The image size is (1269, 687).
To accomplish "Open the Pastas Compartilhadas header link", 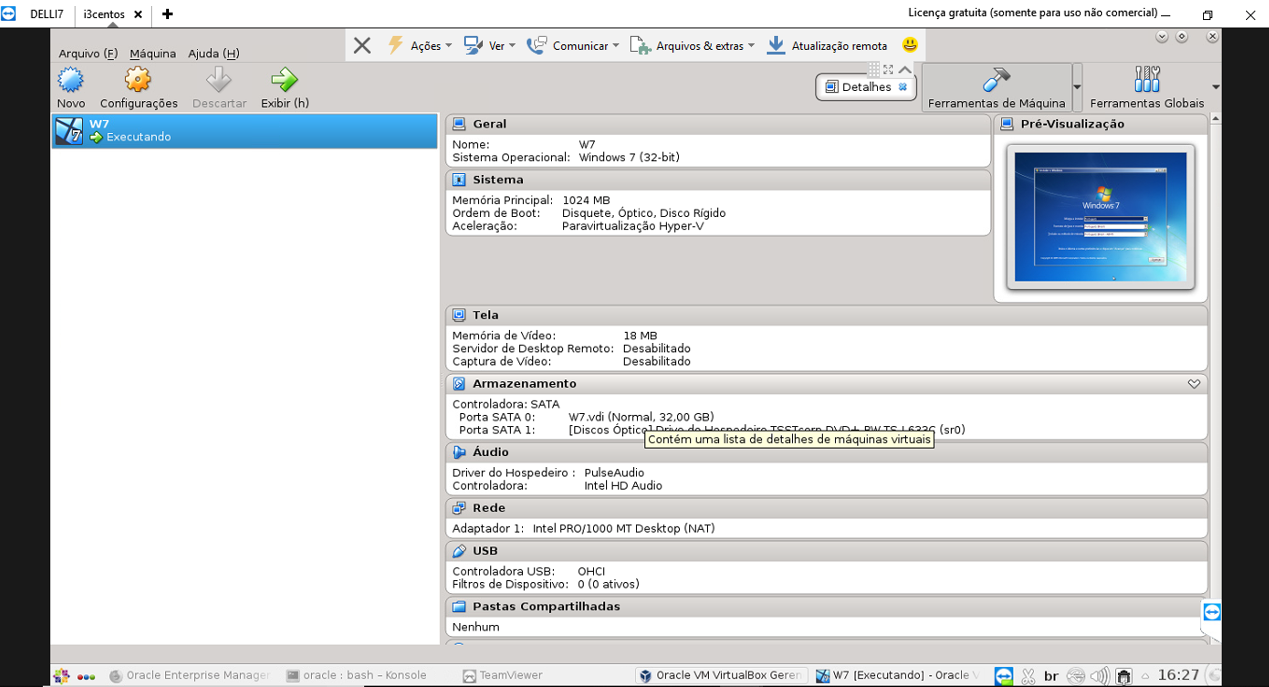I will pos(546,607).
